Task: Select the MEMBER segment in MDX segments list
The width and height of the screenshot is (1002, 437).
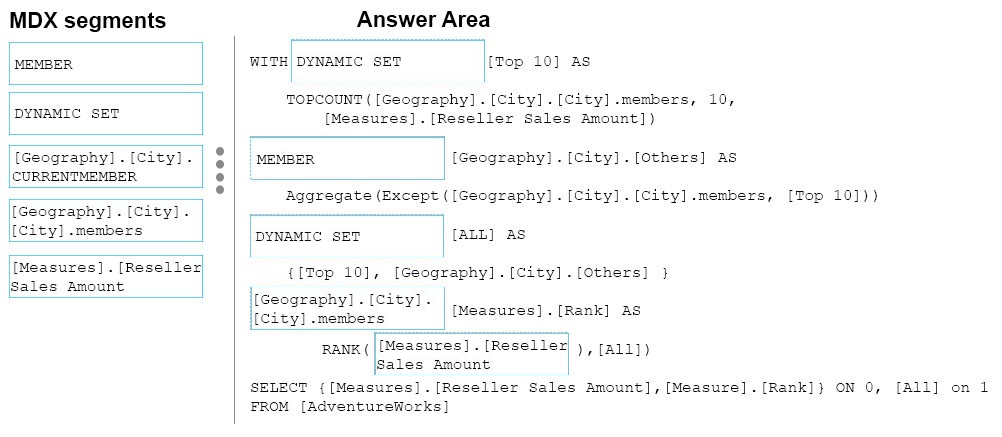Action: (106, 64)
